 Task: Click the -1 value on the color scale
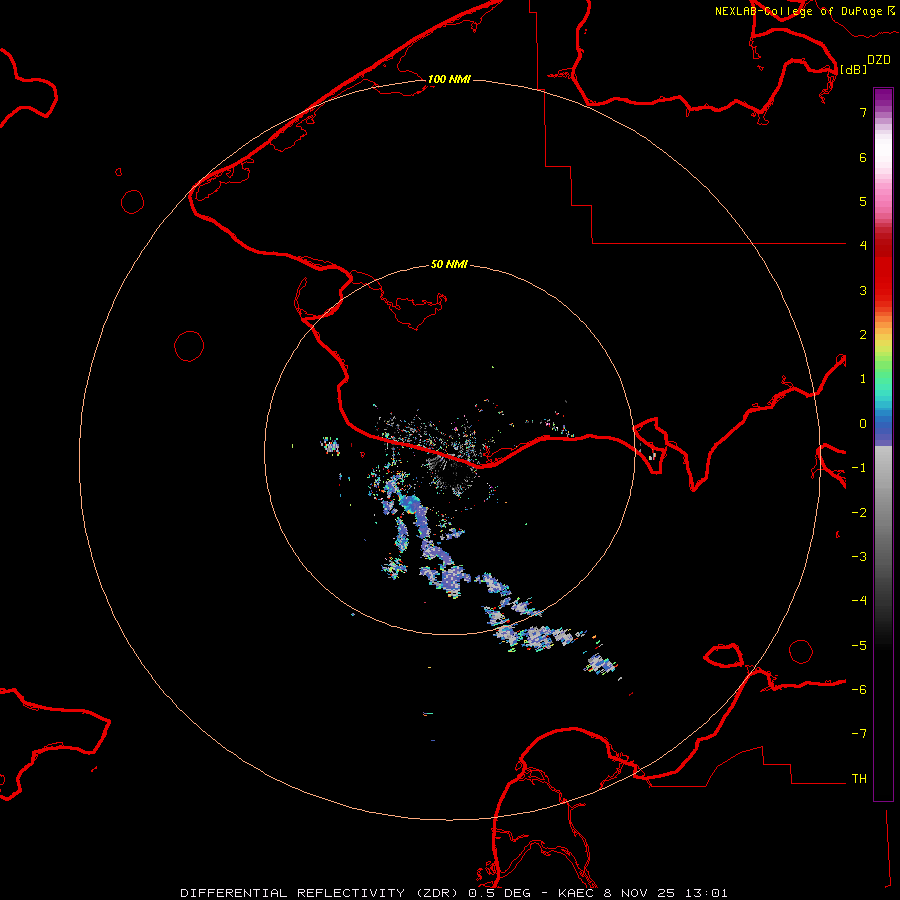click(x=859, y=468)
